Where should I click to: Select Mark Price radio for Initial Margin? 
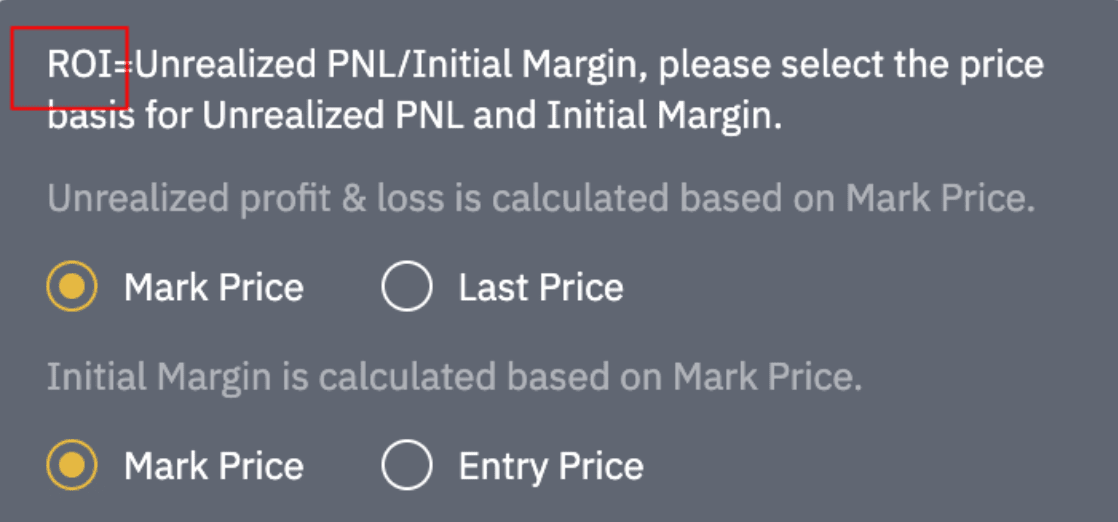pos(72,466)
